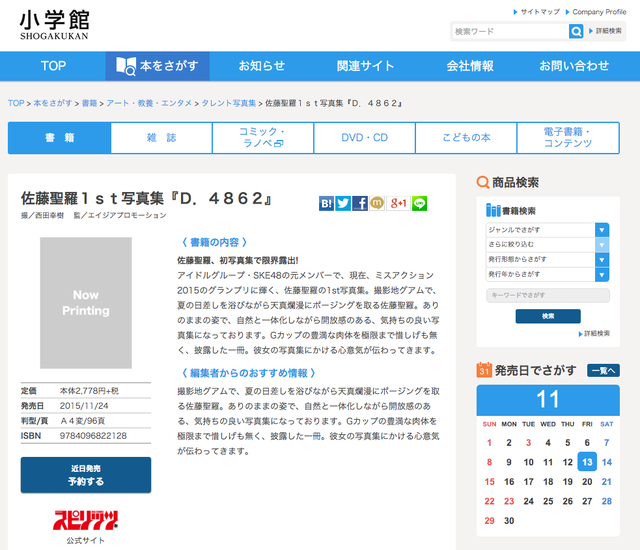Select calendar date 28
The width and height of the screenshot is (640, 550).
point(607,501)
